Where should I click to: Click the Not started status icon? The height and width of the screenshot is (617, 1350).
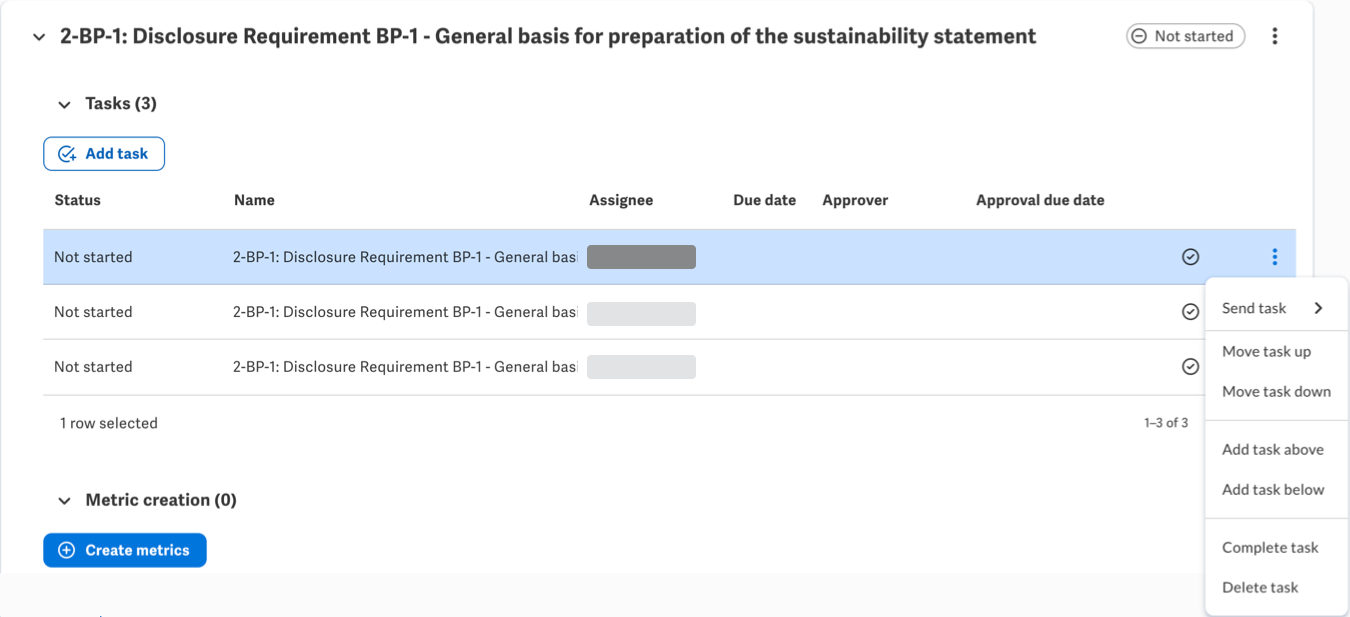click(1139, 35)
